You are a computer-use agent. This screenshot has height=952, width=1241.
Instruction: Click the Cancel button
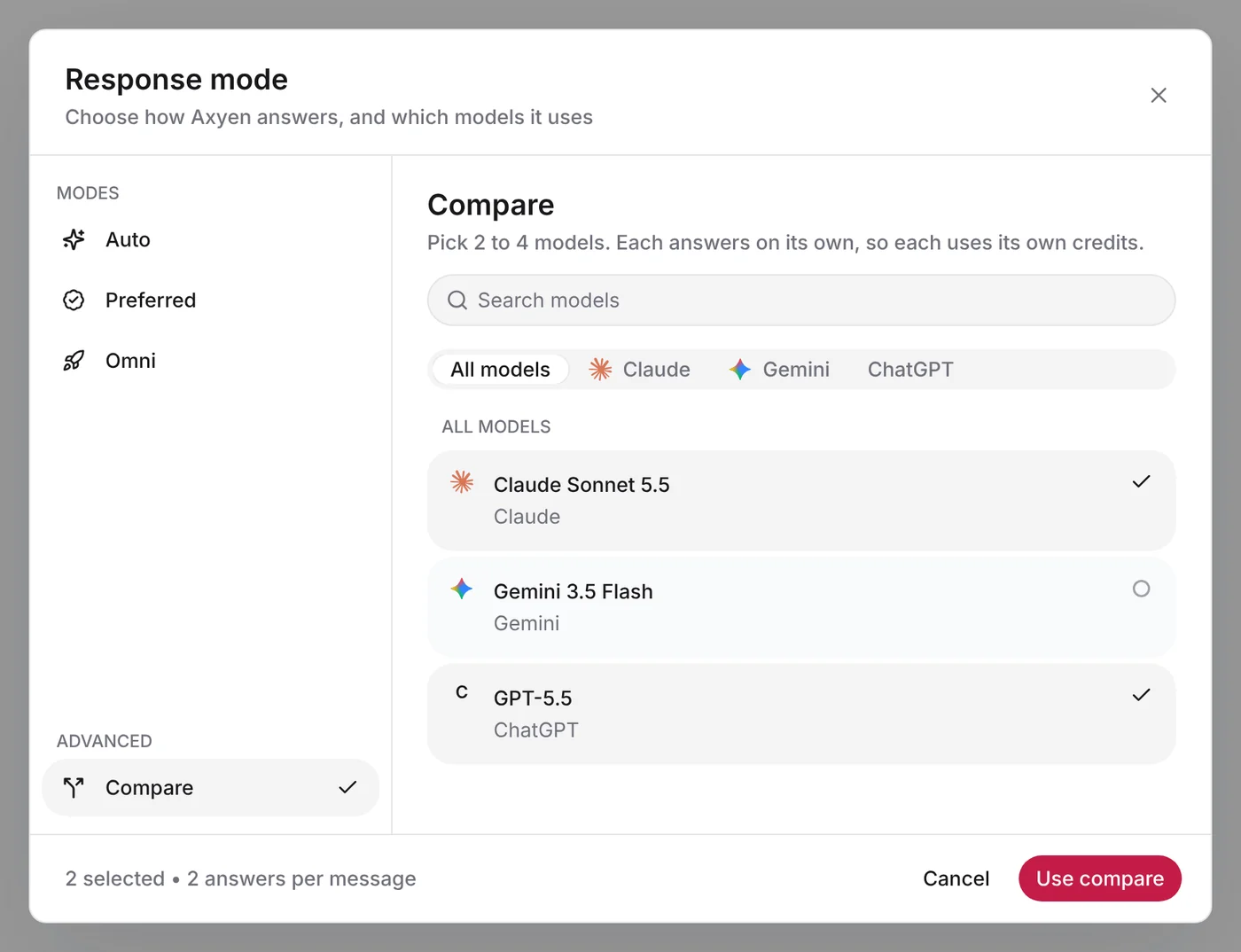pyautogui.click(x=956, y=878)
